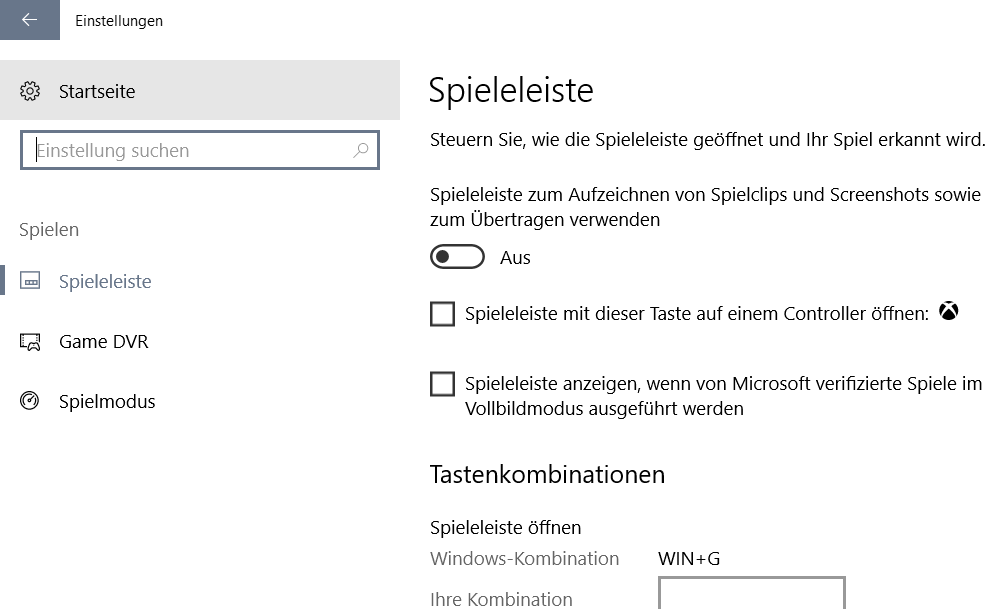The width and height of the screenshot is (1003, 609).
Task: Click the back arrow button
Action: point(29,20)
